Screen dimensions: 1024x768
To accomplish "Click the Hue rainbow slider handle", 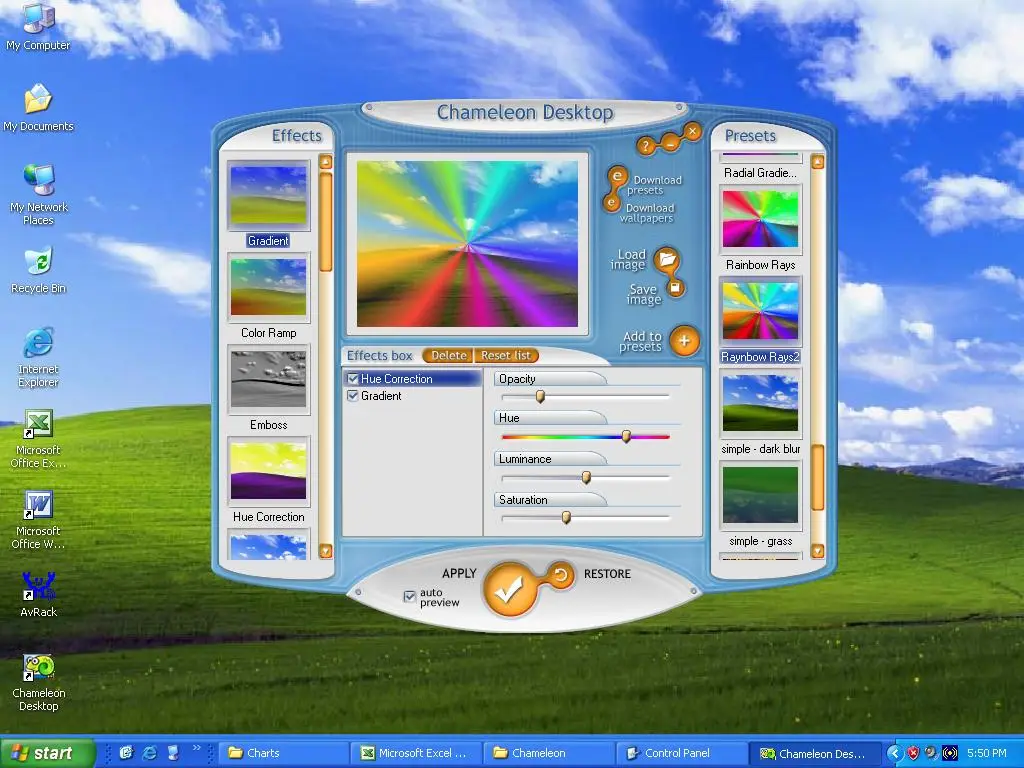I will [626, 436].
